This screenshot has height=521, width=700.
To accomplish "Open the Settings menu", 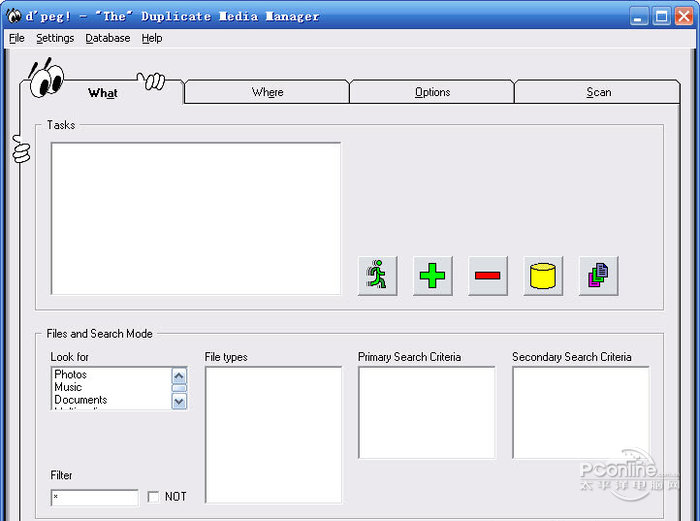I will tap(55, 38).
